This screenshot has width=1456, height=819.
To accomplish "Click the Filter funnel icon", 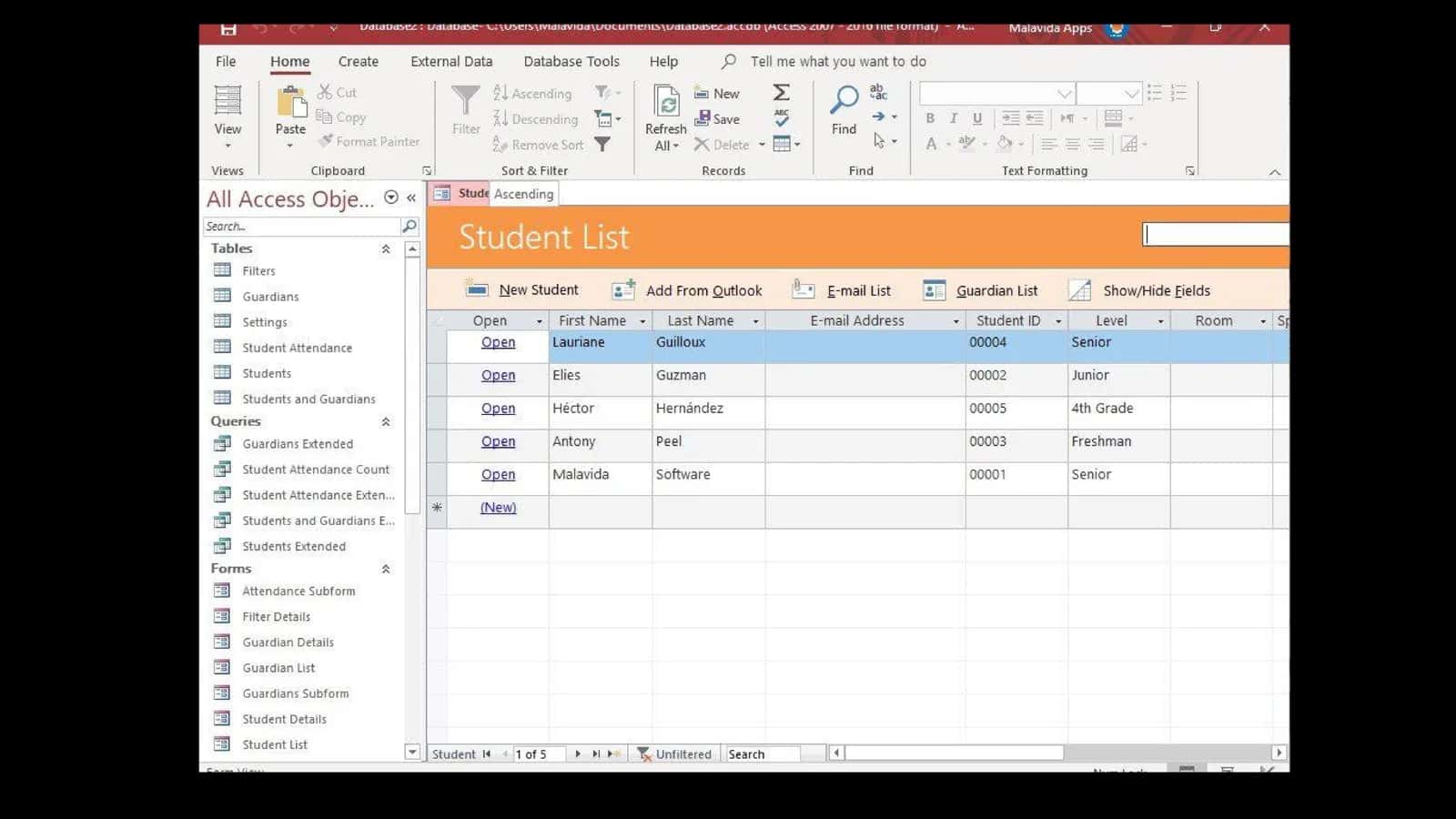I will [466, 102].
